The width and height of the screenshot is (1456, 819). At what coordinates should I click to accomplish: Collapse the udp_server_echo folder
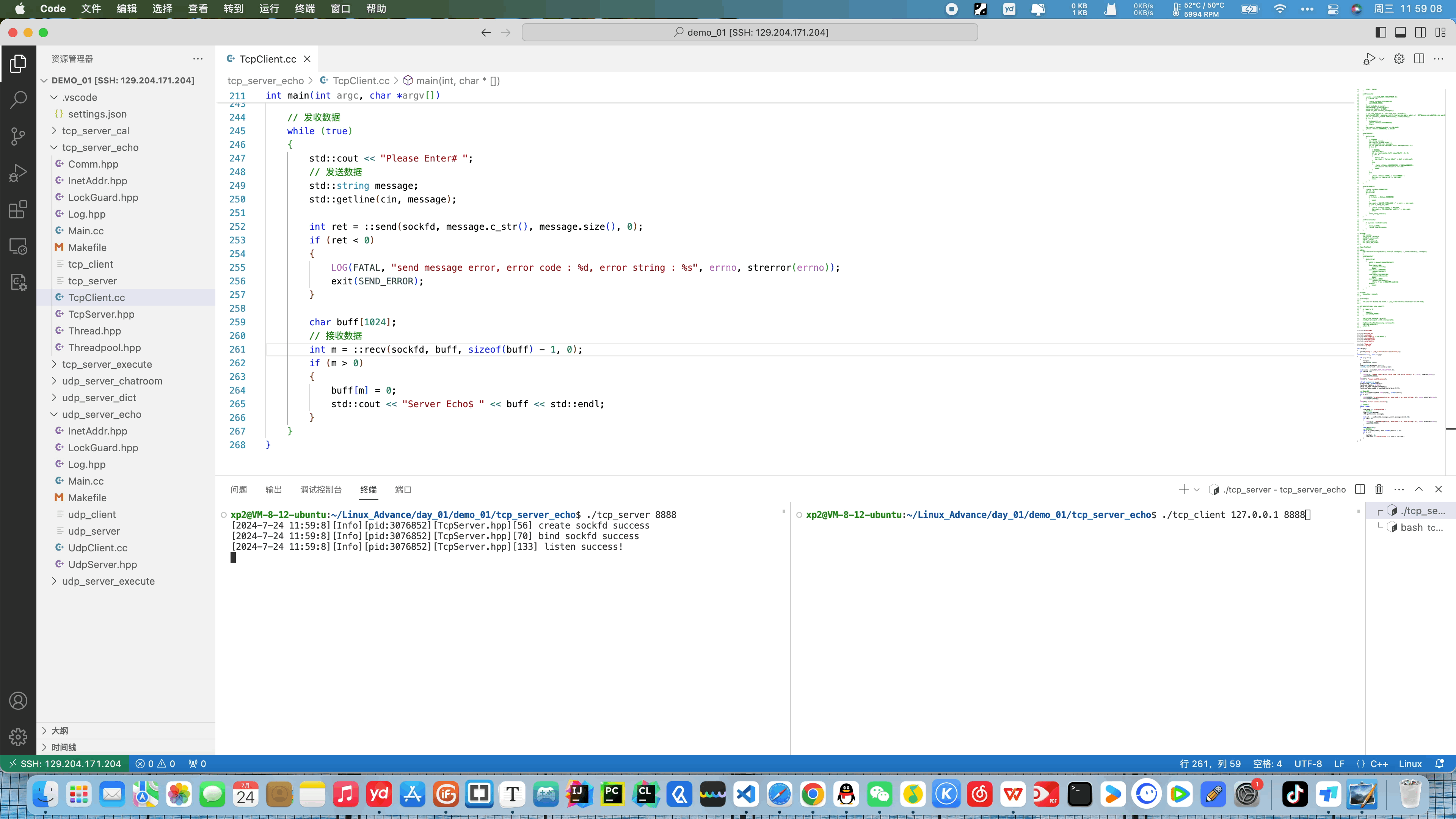101,414
